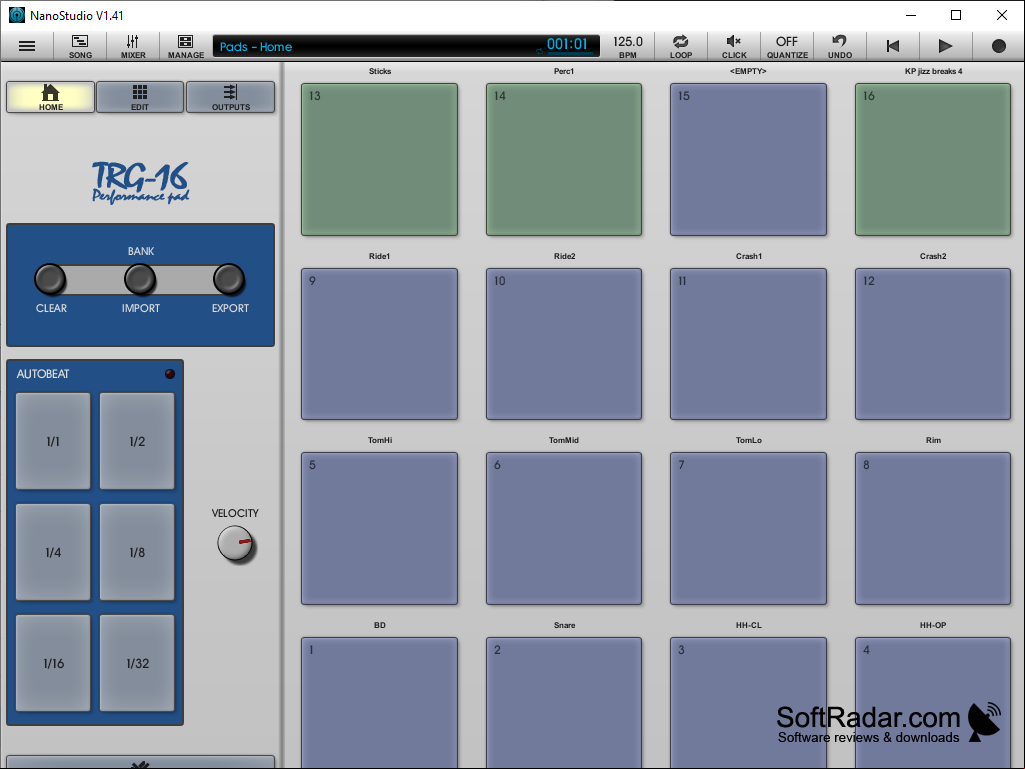Image resolution: width=1025 pixels, height=769 pixels.
Task: Click the bank Import knob button
Action: click(x=140, y=279)
